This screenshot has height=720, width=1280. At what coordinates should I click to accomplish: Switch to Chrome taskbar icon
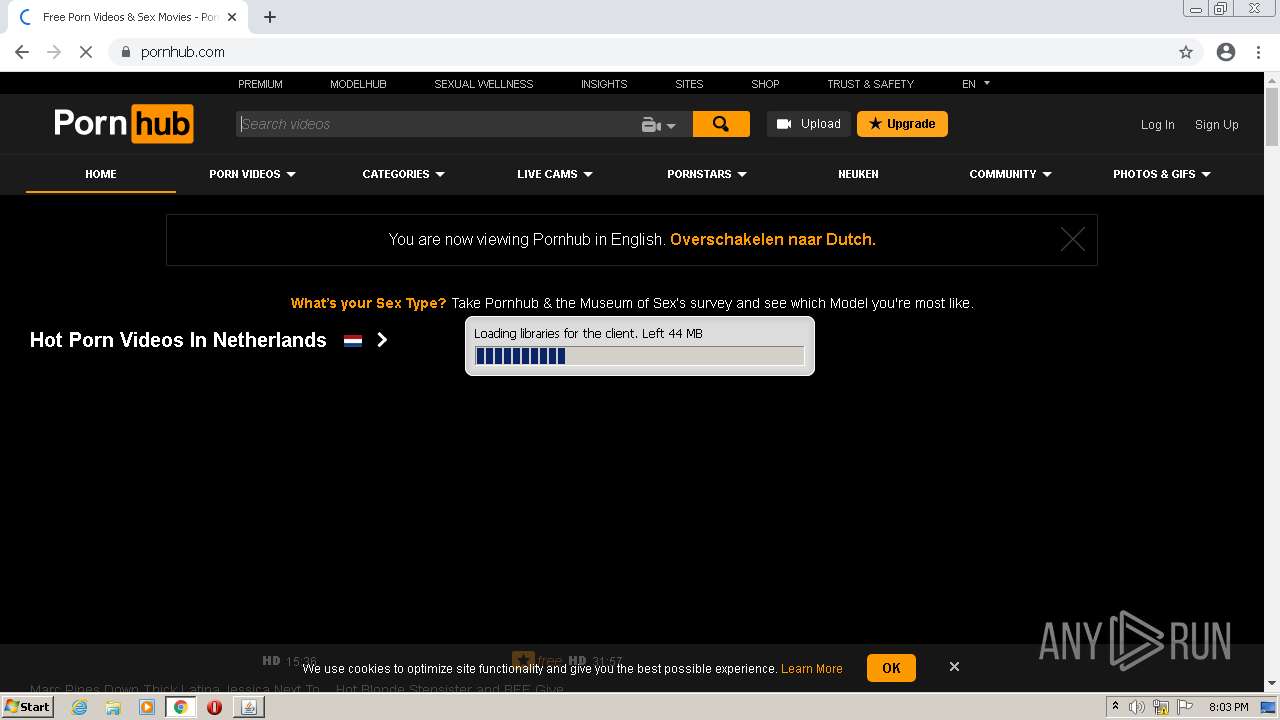[181, 707]
